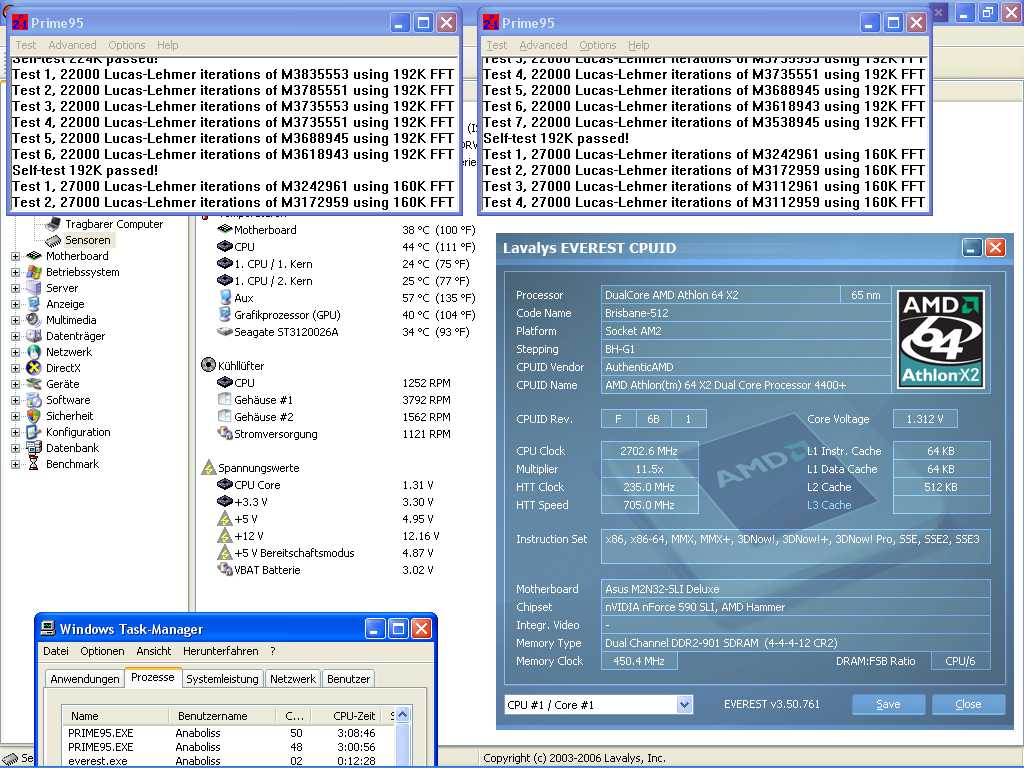1024x768 pixels.
Task: Expand the Motherboard tree node
Action: [15, 257]
